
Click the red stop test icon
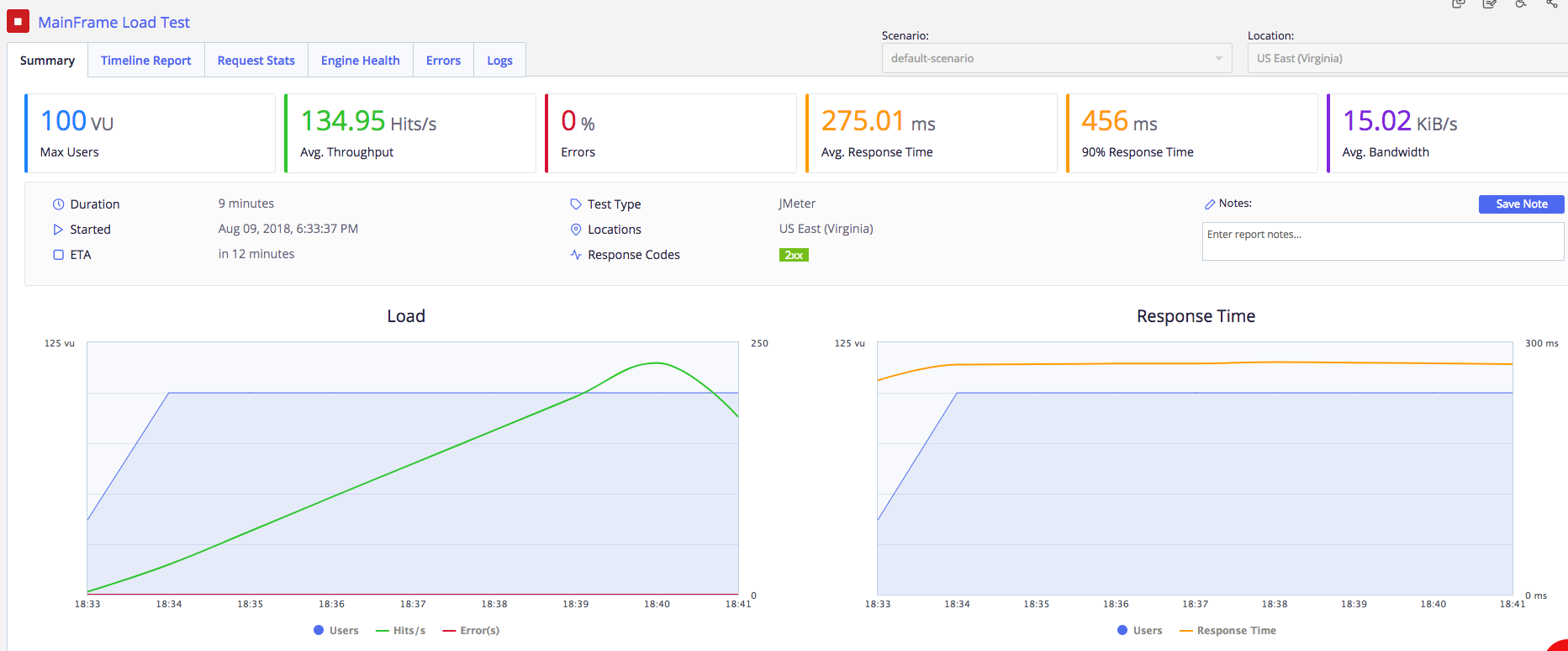pyautogui.click(x=18, y=21)
